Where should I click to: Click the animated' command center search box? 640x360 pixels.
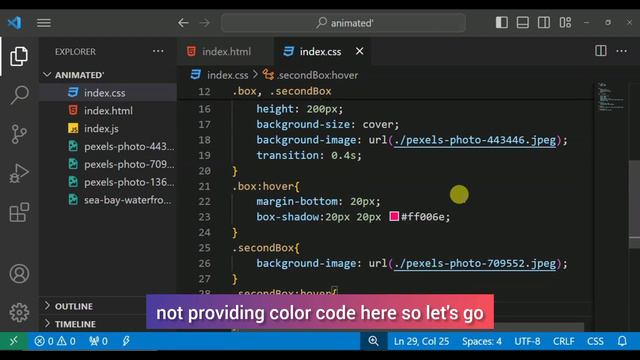pyautogui.click(x=343, y=23)
